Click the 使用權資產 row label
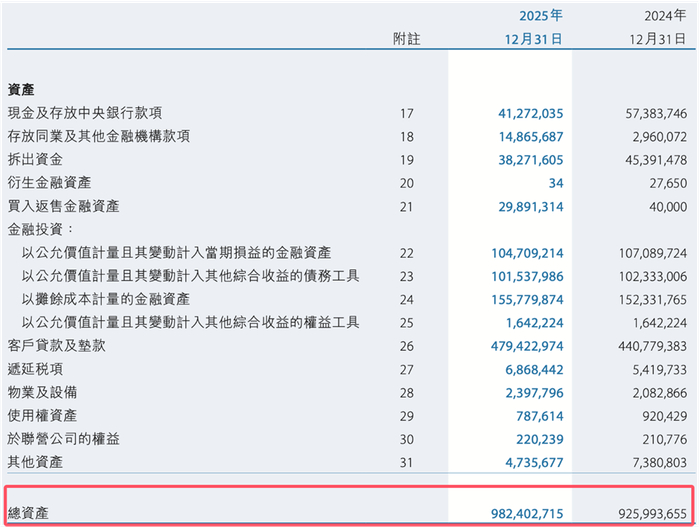700x528 pixels. 42,416
